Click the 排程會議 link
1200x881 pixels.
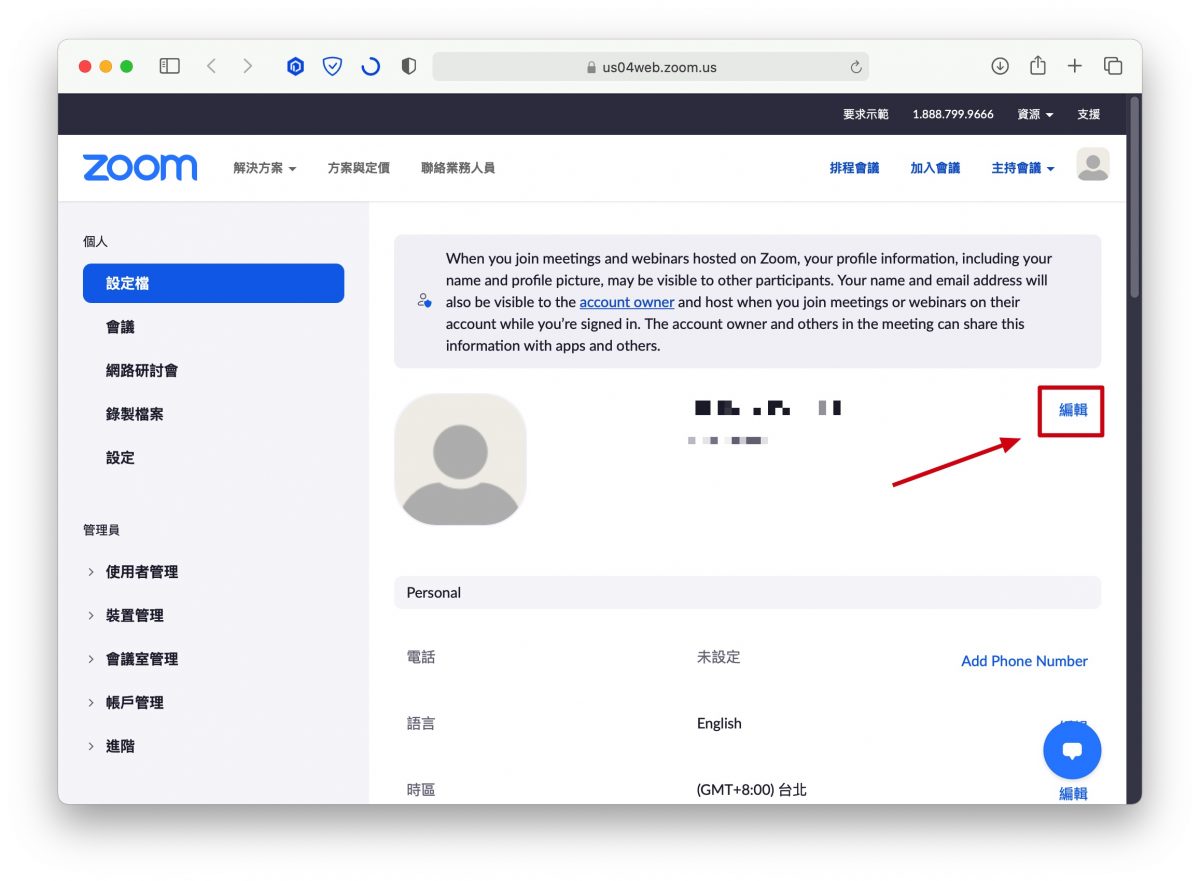click(854, 168)
